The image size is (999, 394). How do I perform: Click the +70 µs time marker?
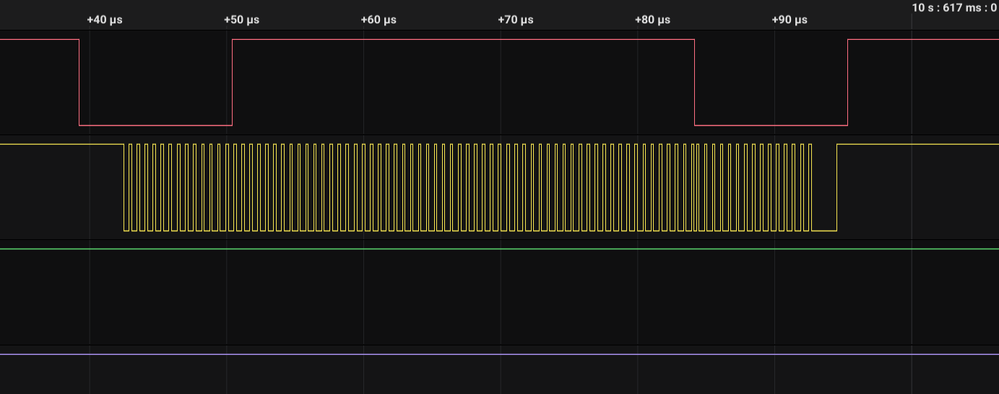(x=515, y=20)
